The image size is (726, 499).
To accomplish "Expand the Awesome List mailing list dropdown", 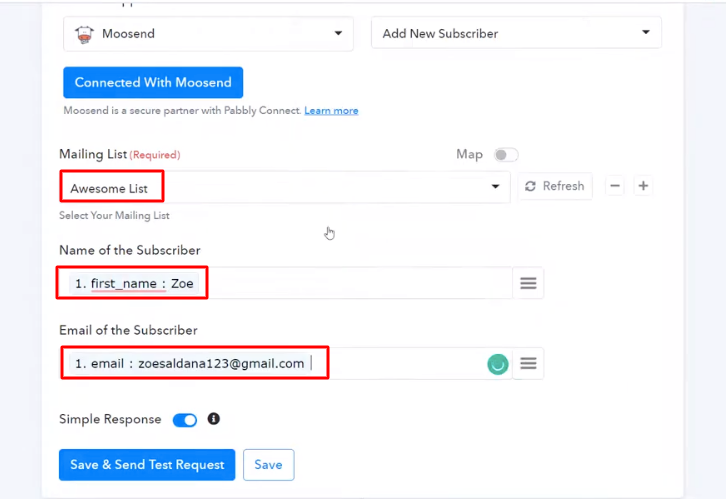I will (285, 187).
